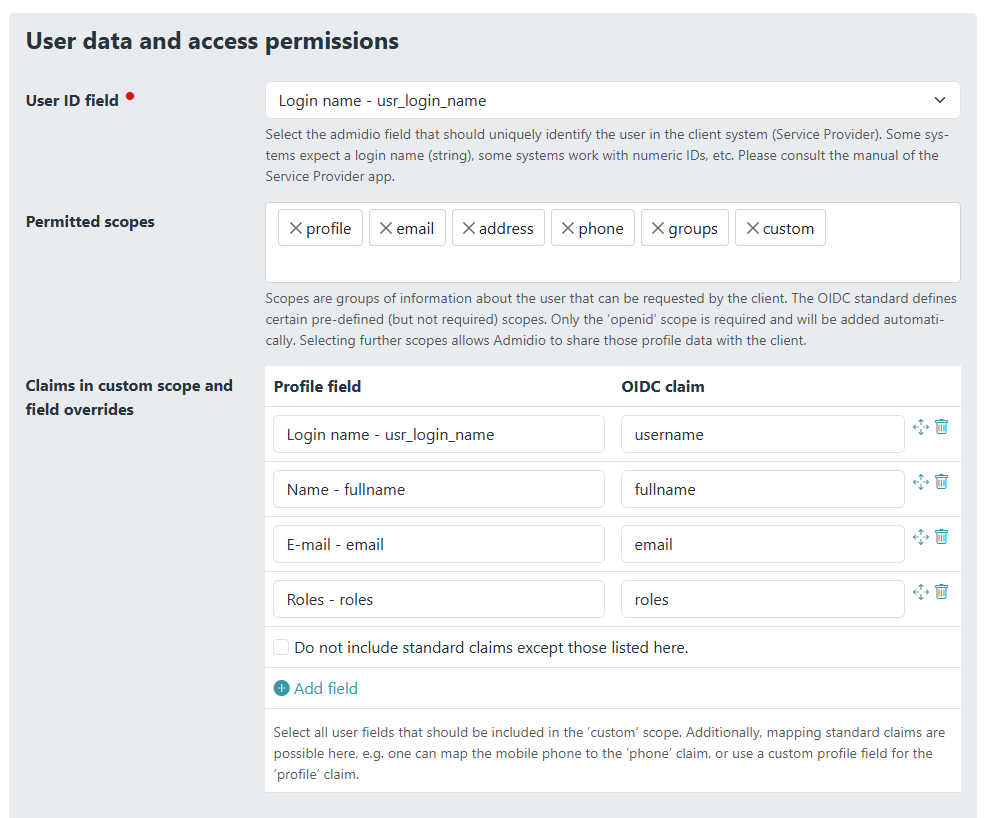Image resolution: width=993 pixels, height=818 pixels.
Task: Remove the email scope tag
Action: (x=385, y=229)
